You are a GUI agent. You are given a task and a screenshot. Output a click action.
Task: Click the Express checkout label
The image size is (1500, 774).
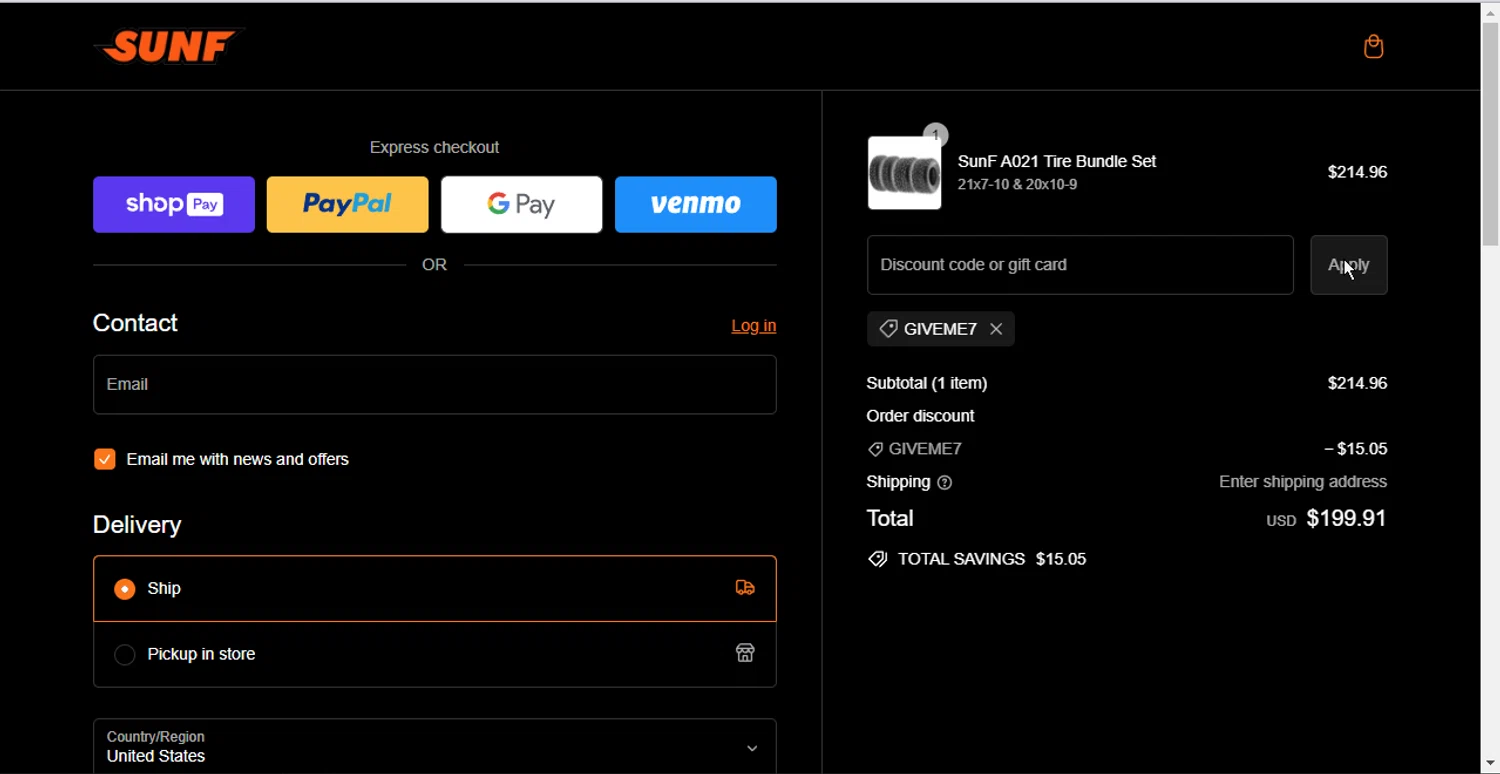(x=434, y=147)
